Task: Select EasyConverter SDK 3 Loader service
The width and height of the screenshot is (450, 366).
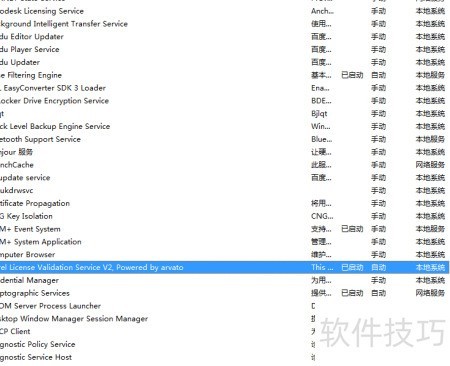Action: coord(225,88)
